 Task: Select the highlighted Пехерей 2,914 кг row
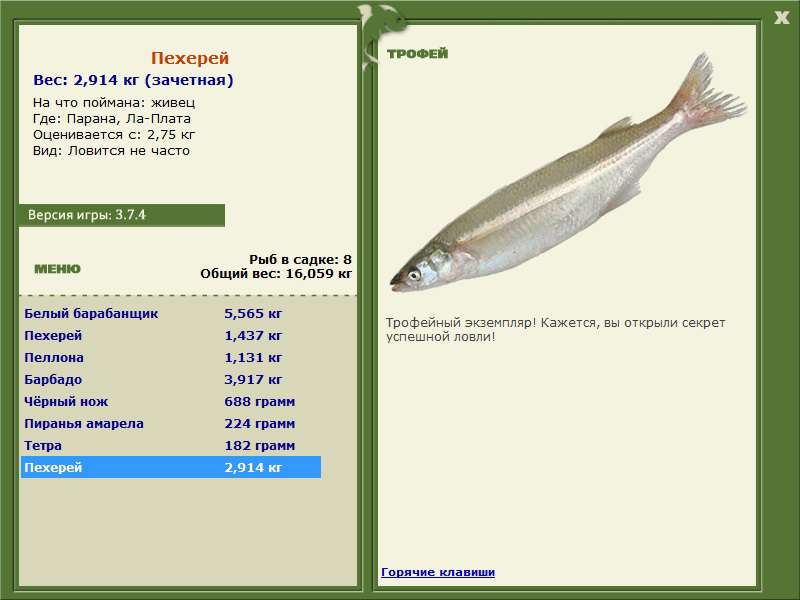pyautogui.click(x=171, y=467)
